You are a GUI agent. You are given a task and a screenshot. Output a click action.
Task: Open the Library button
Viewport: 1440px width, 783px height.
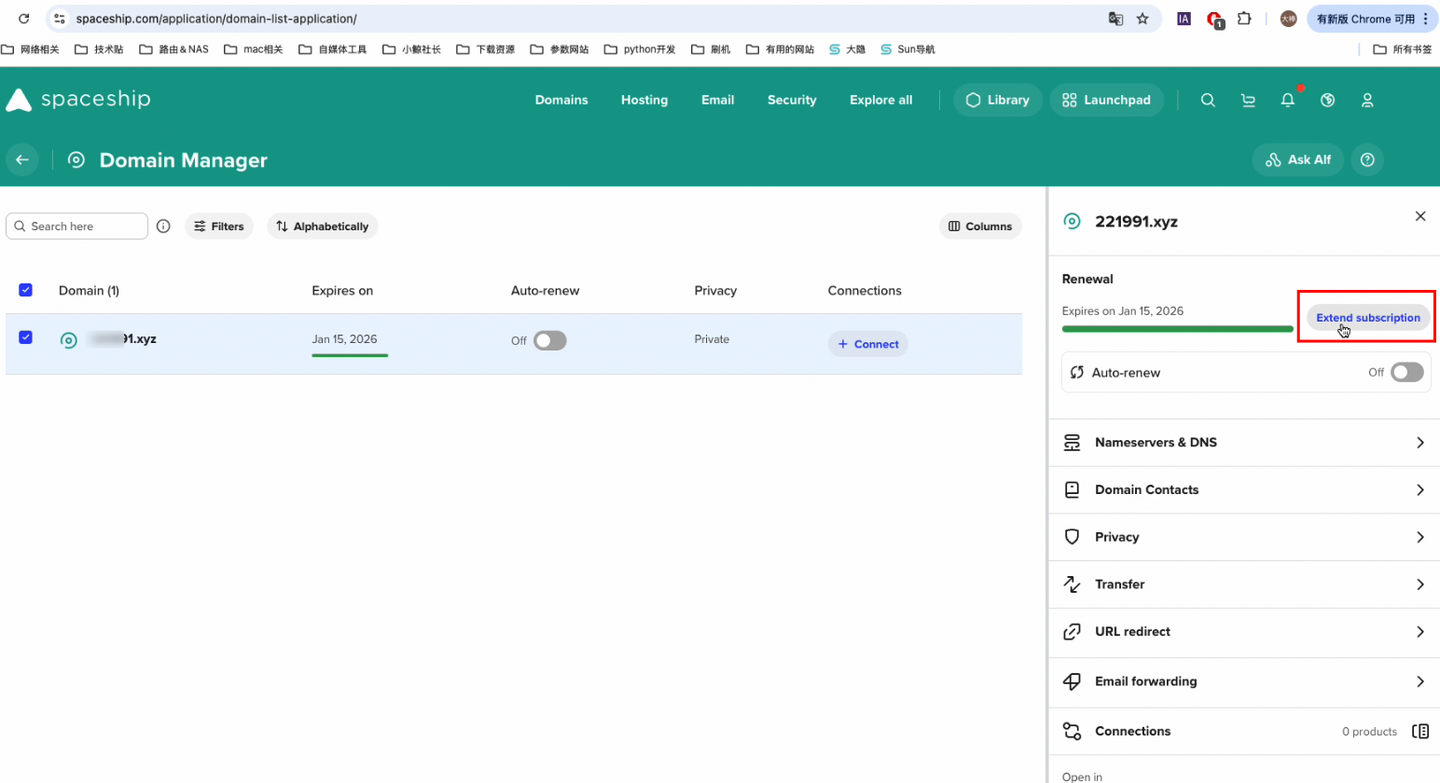click(997, 100)
